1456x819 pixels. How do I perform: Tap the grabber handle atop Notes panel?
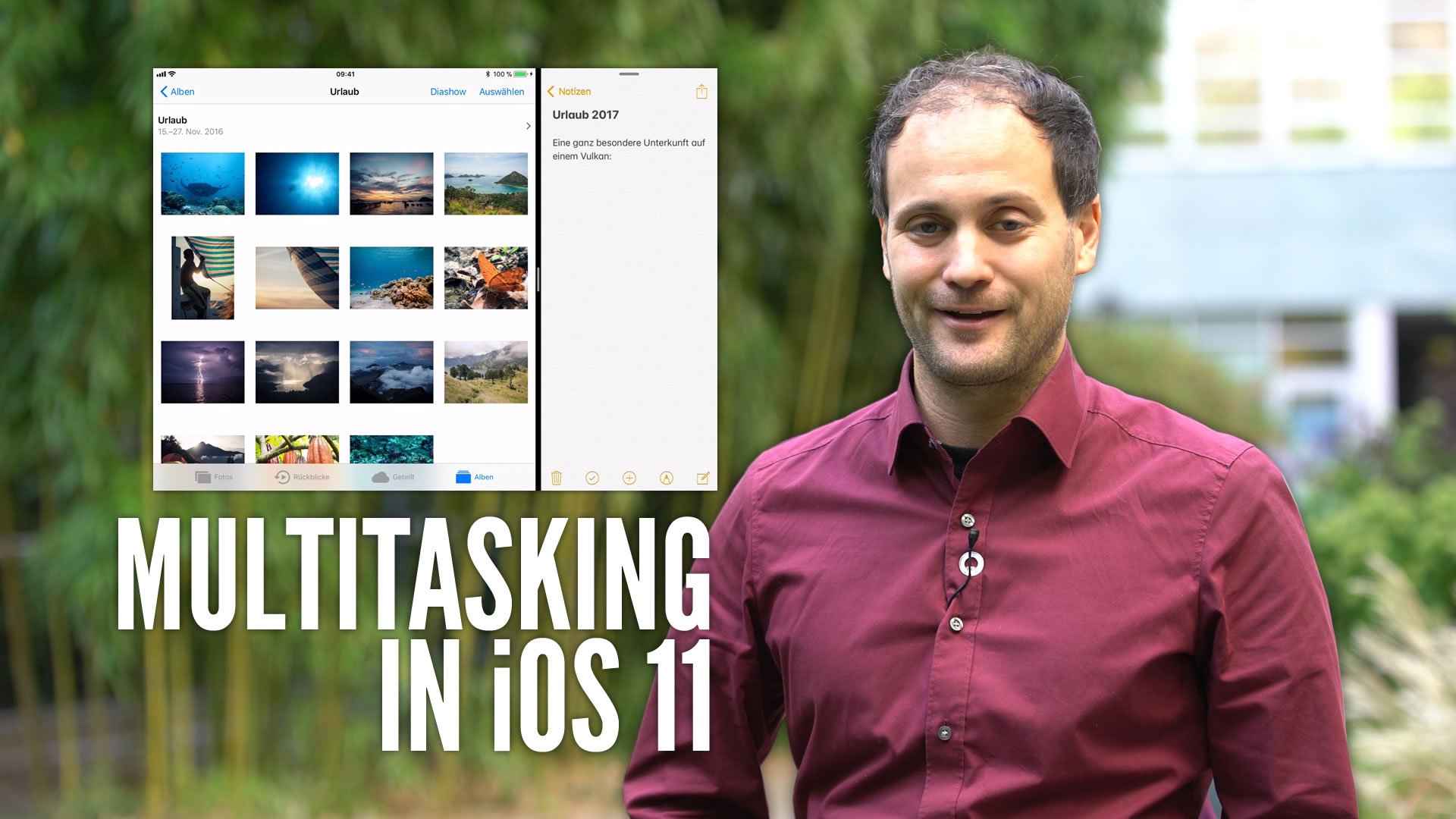(629, 74)
